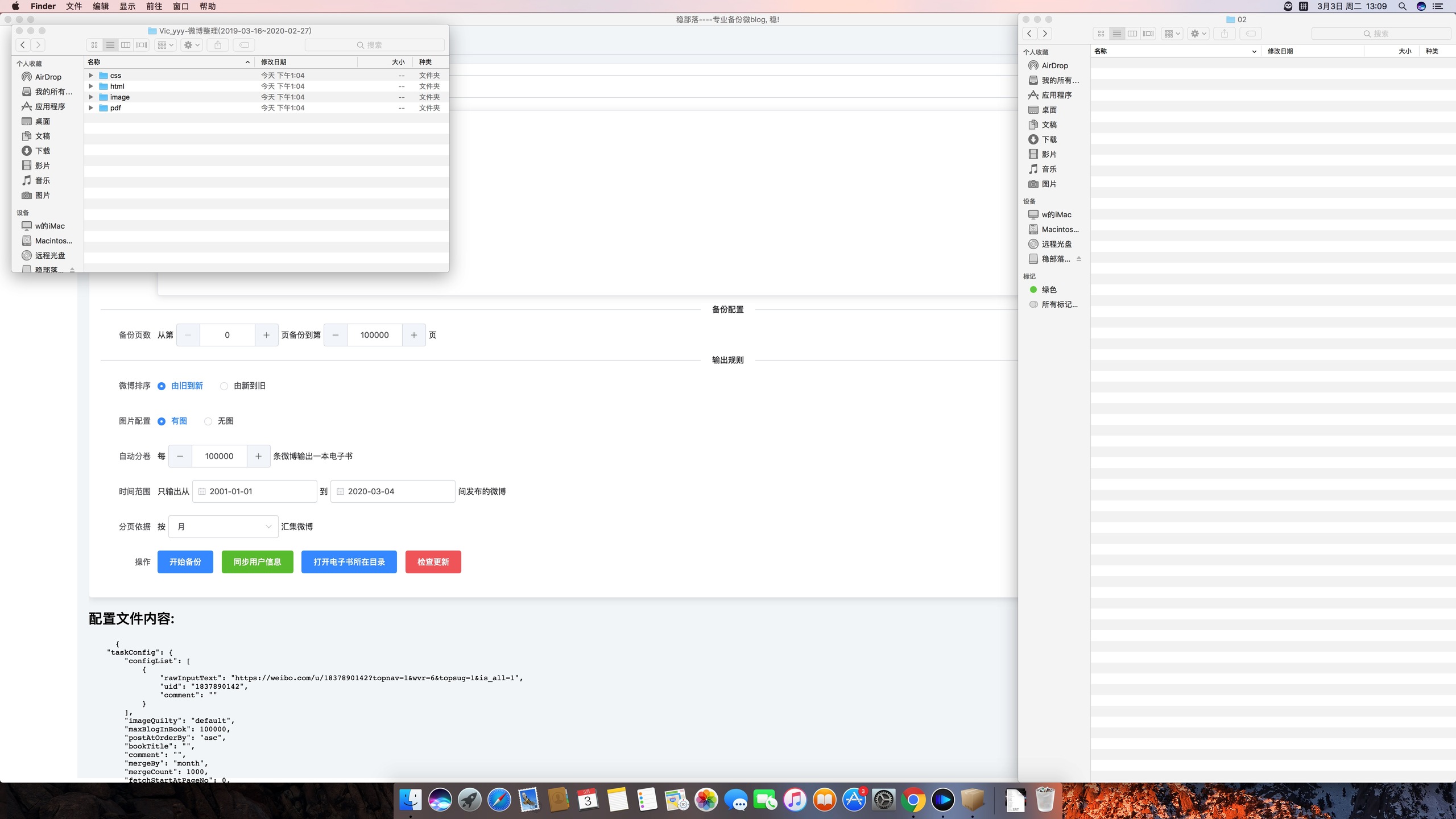Click the back arrow in right Finder
Image resolution: width=1456 pixels, height=819 pixels.
click(x=1029, y=34)
